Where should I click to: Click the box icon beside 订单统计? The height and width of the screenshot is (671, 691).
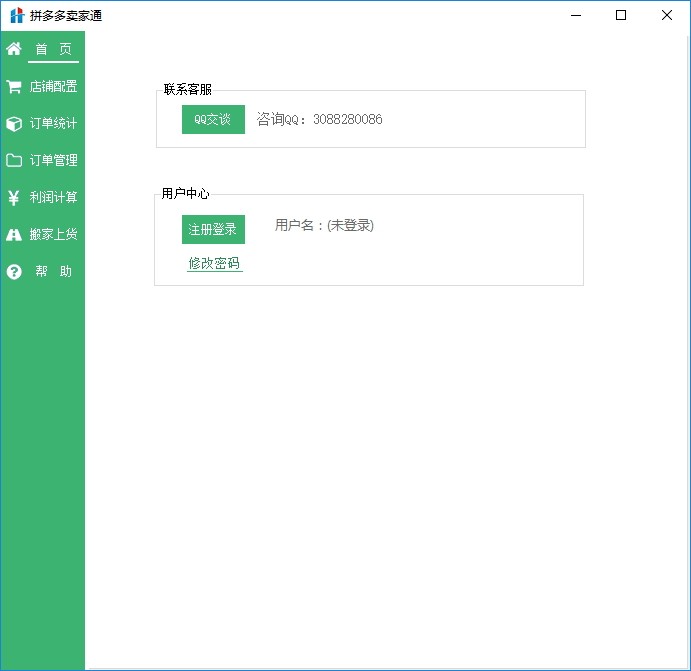click(x=14, y=123)
